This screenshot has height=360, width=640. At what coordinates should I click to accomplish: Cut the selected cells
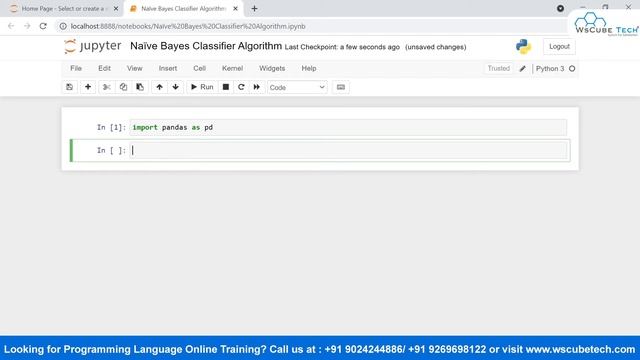click(x=107, y=87)
